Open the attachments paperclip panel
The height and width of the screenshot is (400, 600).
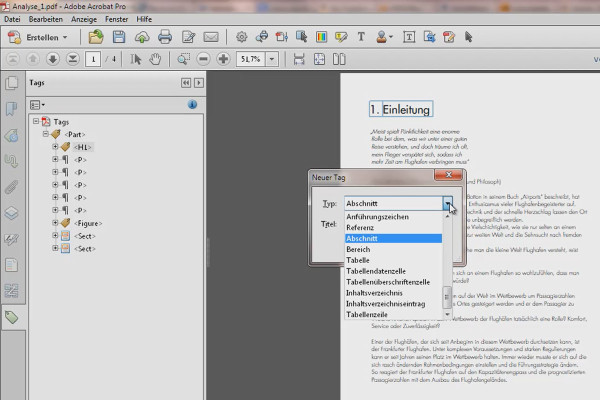11,187
